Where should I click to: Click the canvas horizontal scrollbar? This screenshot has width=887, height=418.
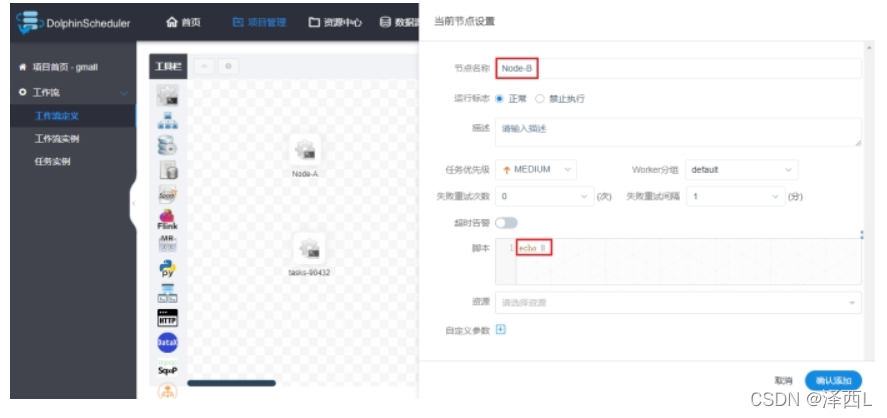point(231,383)
